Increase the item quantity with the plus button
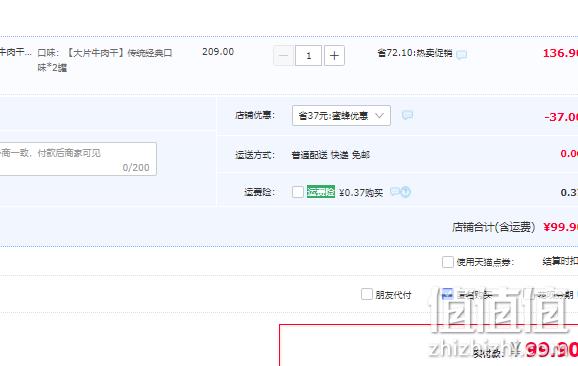578x366 pixels. pos(334,56)
